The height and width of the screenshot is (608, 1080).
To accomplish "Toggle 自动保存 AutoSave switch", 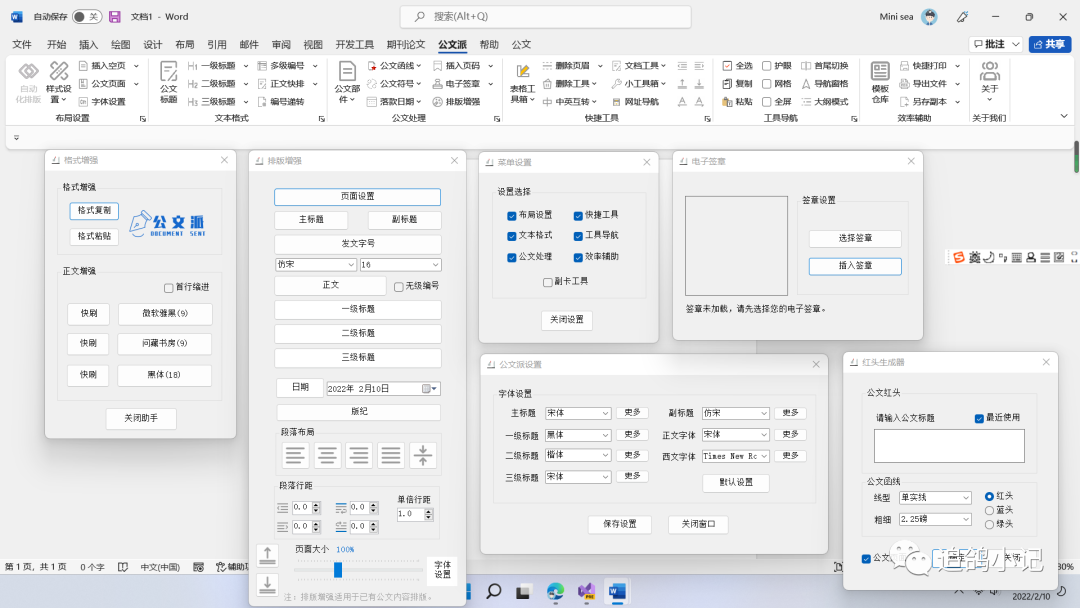I will pyautogui.click(x=87, y=17).
